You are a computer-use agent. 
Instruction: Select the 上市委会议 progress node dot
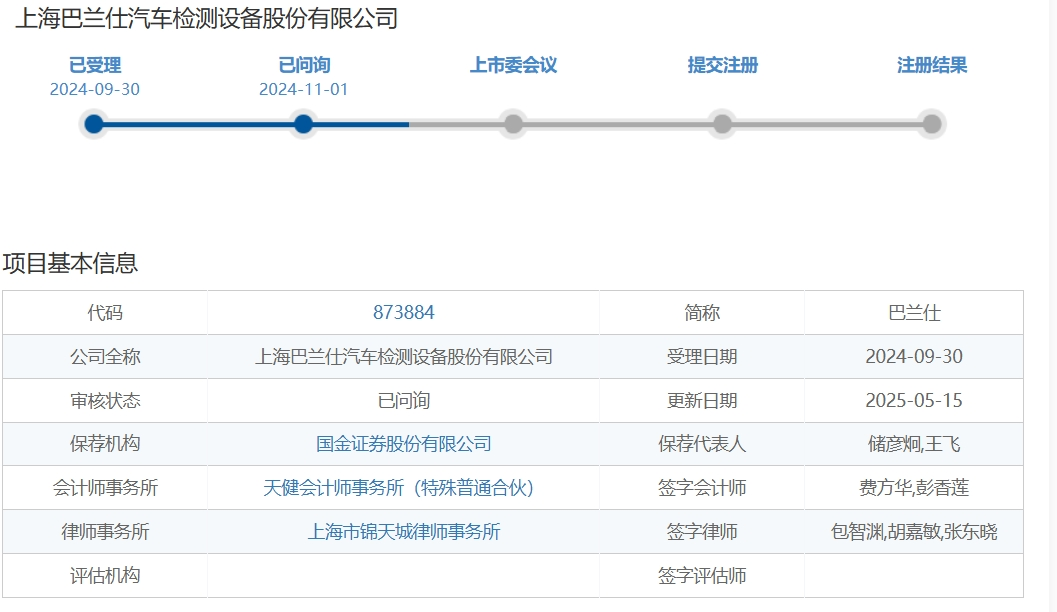coord(513,124)
